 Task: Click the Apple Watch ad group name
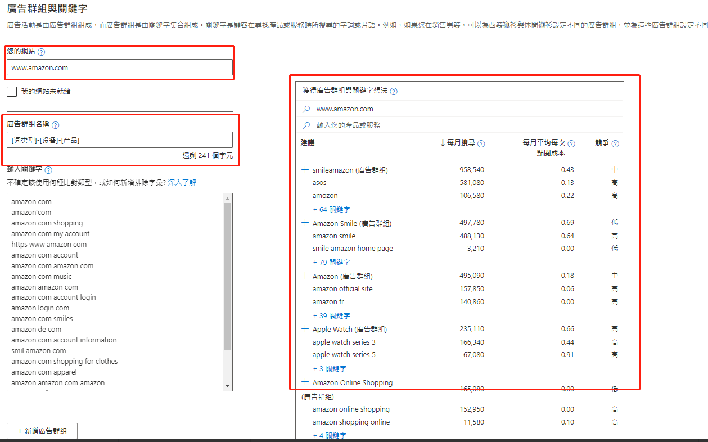(x=349, y=329)
